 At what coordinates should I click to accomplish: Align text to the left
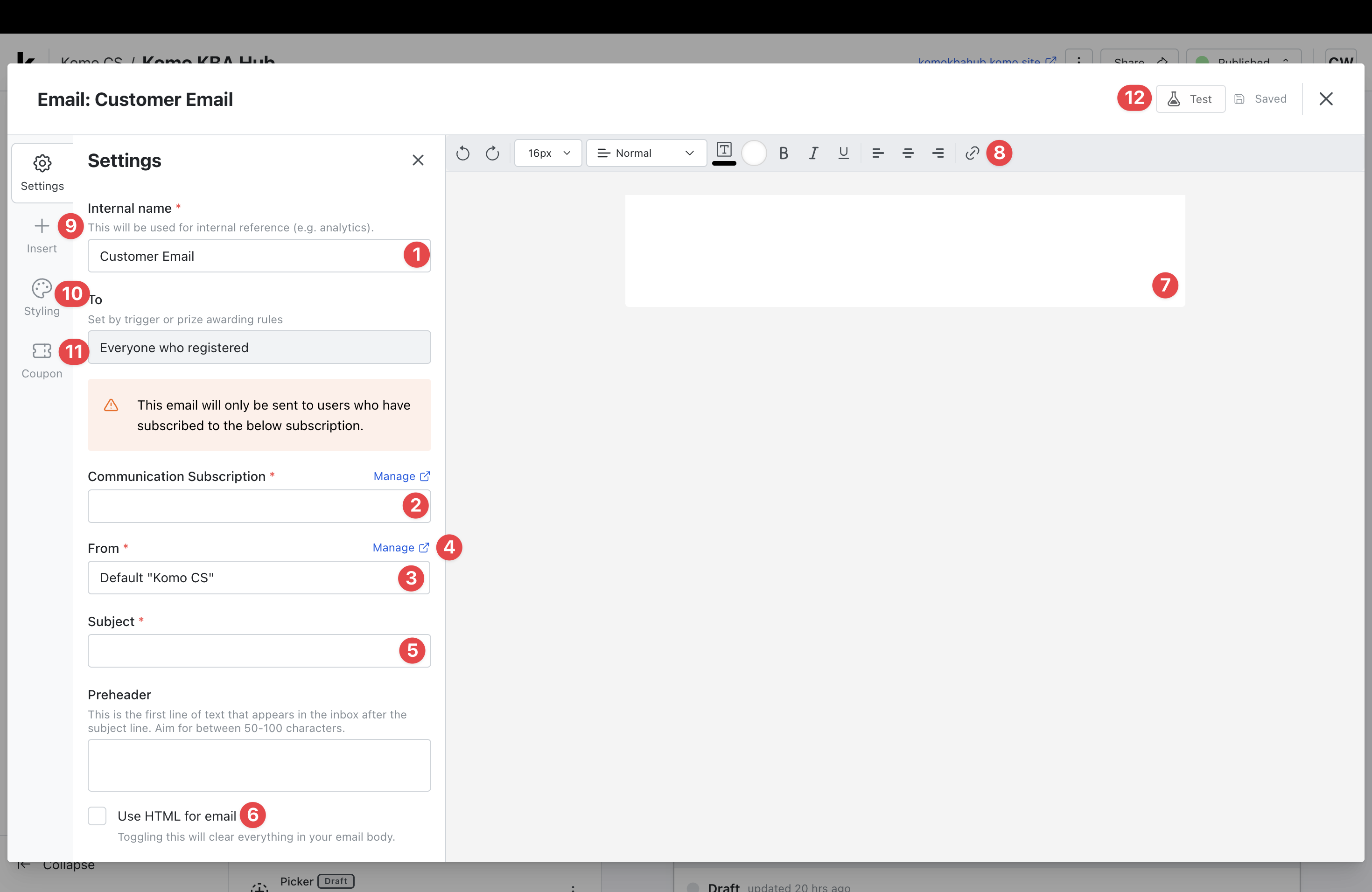point(877,153)
